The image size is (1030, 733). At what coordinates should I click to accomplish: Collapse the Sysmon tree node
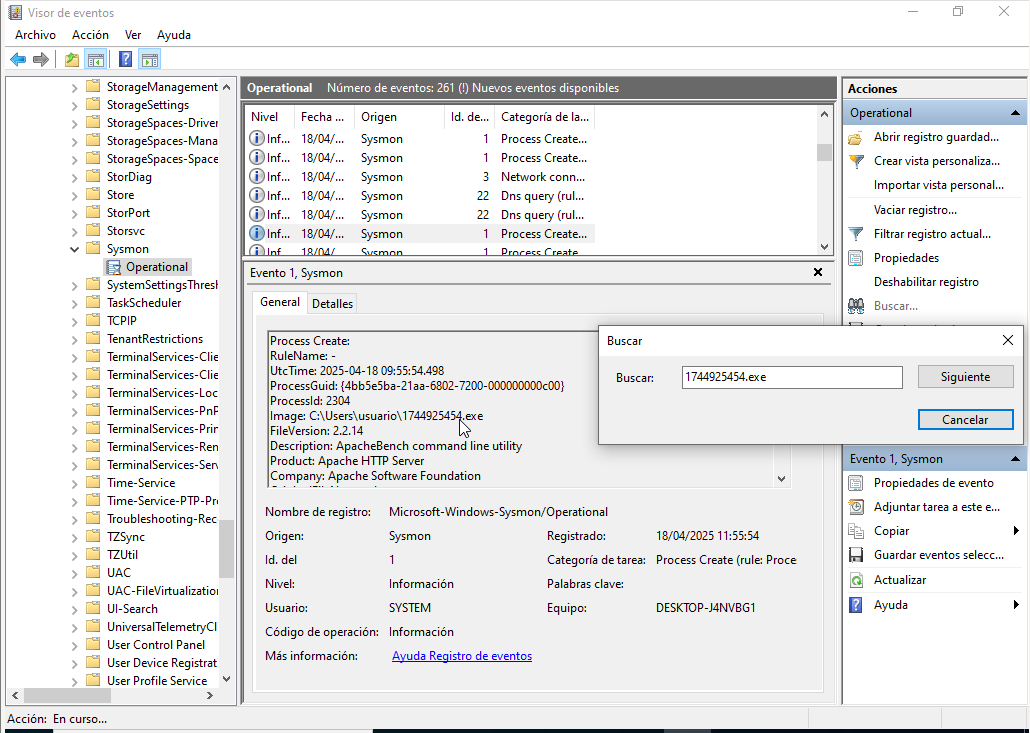(x=74, y=249)
